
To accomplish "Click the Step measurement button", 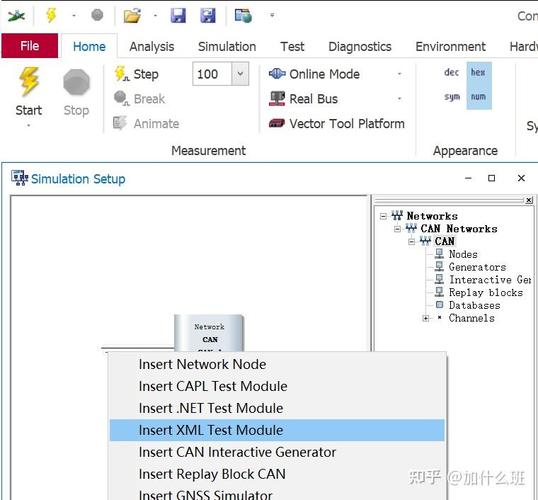I will pyautogui.click(x=137, y=74).
